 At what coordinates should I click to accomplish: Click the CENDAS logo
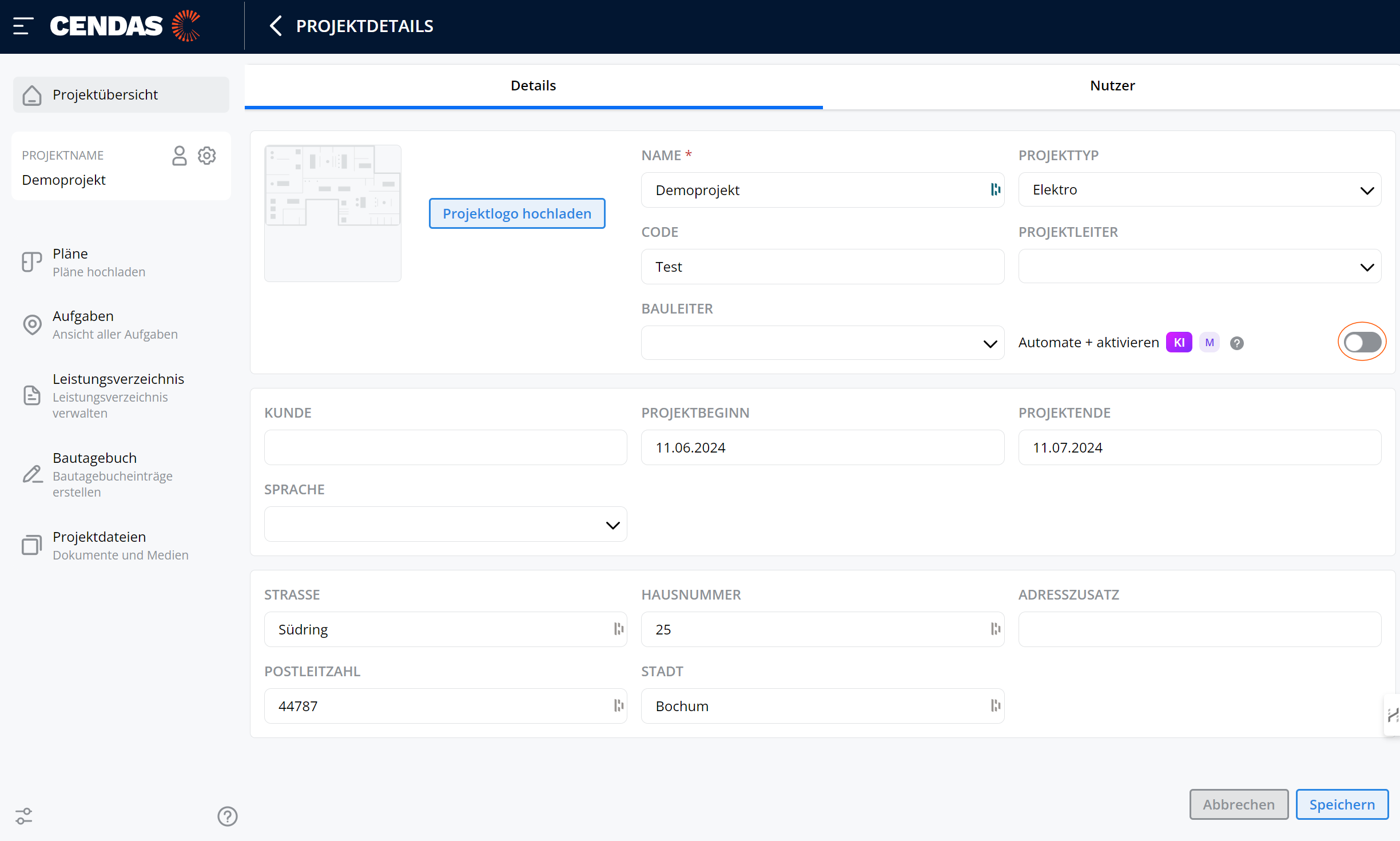pos(125,26)
